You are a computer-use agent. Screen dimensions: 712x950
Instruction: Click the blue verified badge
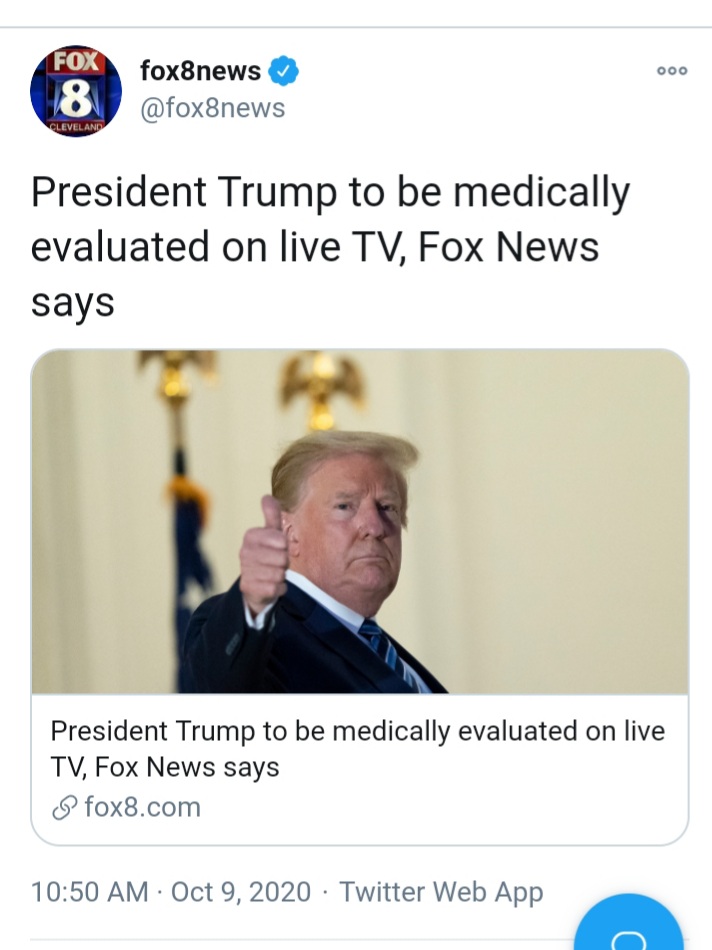point(283,71)
